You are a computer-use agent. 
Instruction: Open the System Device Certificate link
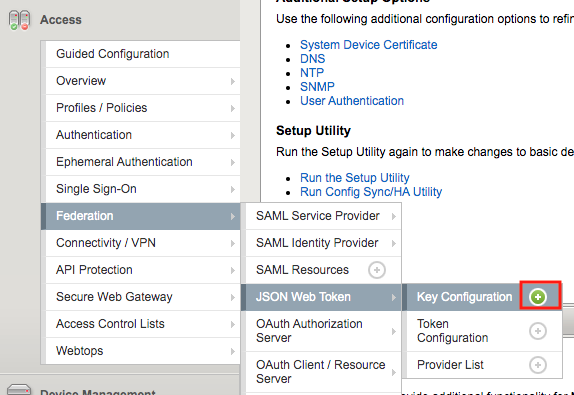point(369,45)
